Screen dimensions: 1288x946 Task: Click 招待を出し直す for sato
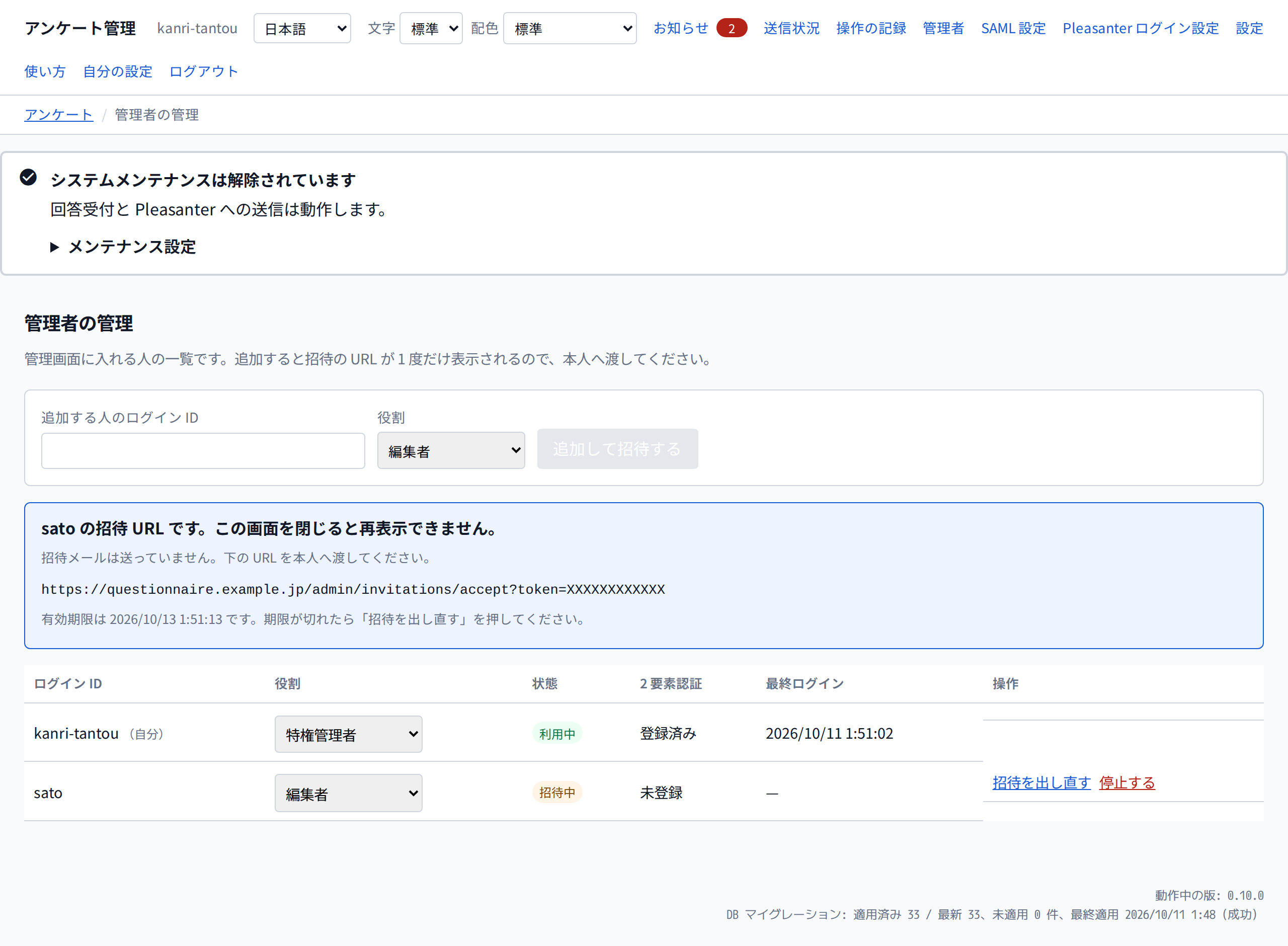click(1041, 782)
